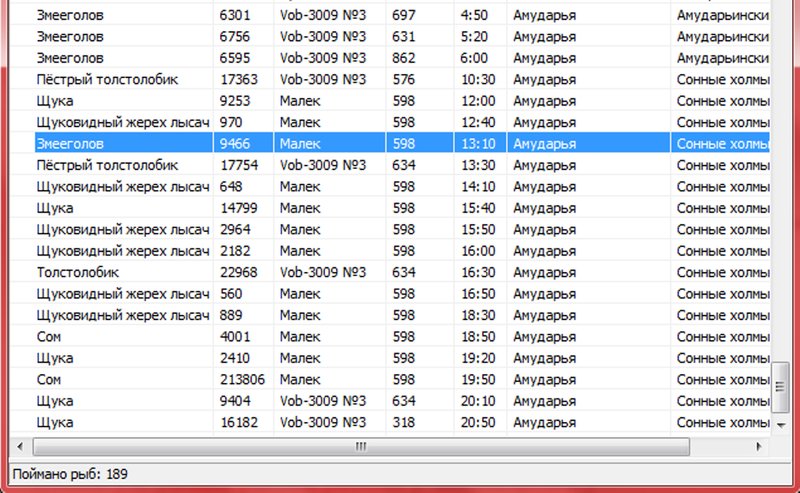Image resolution: width=800 pixels, height=493 pixels.
Task: Click the weight cell 17754
Action: point(239,165)
